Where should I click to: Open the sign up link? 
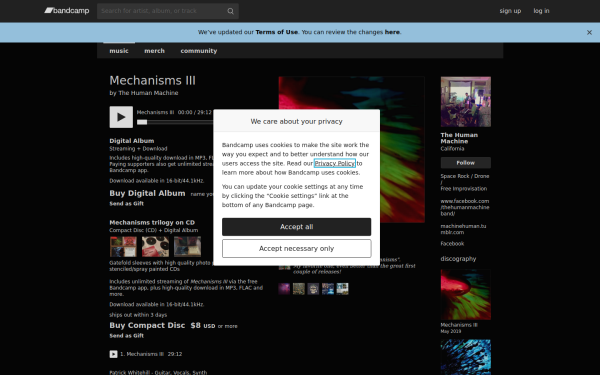[510, 11]
